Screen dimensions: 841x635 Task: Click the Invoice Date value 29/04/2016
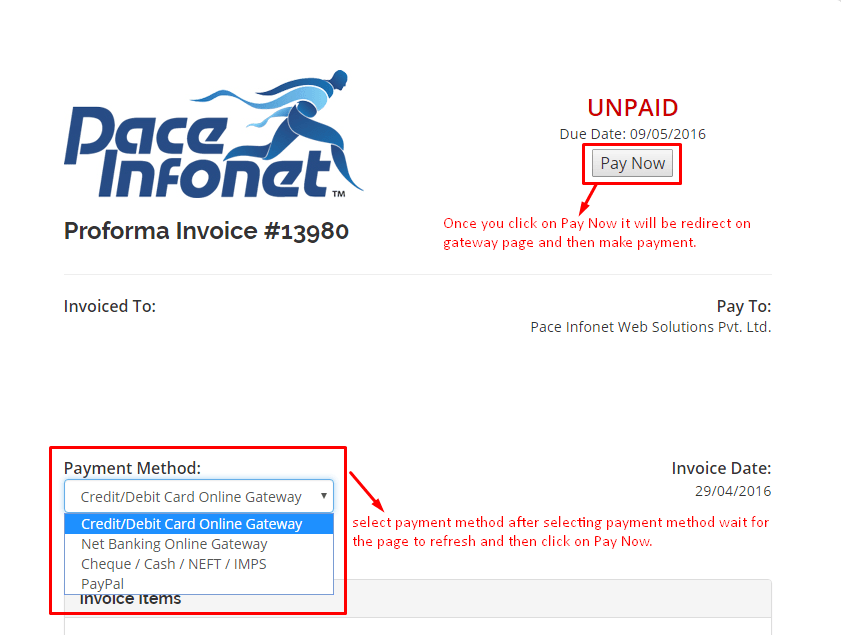733,491
